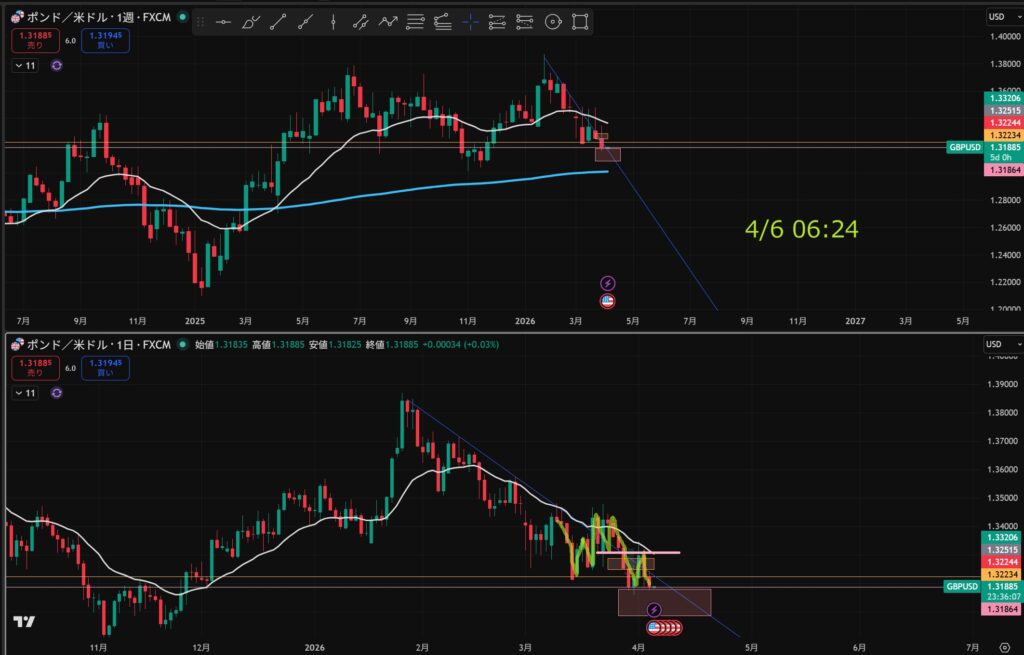
Task: Select the circle shape drawing tool
Action: tap(552, 21)
